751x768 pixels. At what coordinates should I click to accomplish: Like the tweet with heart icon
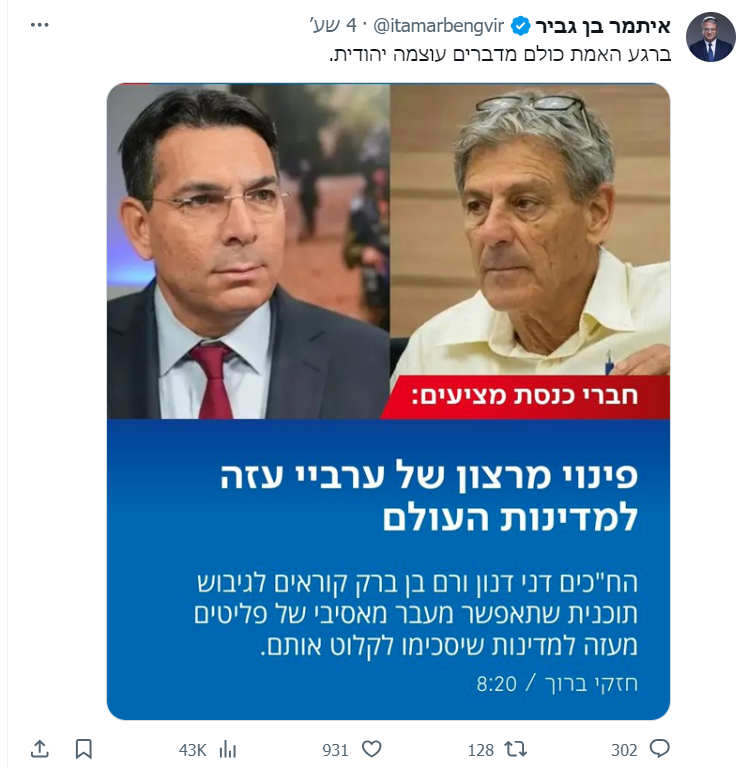(372, 749)
